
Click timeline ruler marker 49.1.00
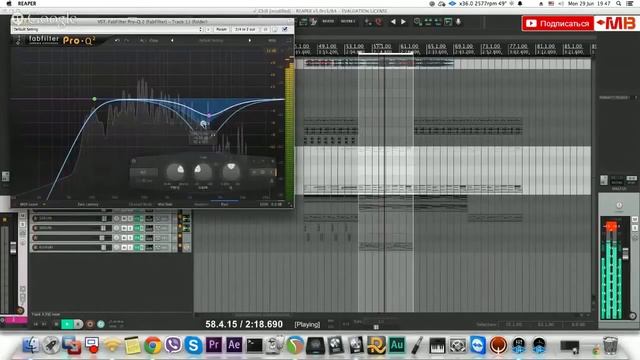point(327,47)
